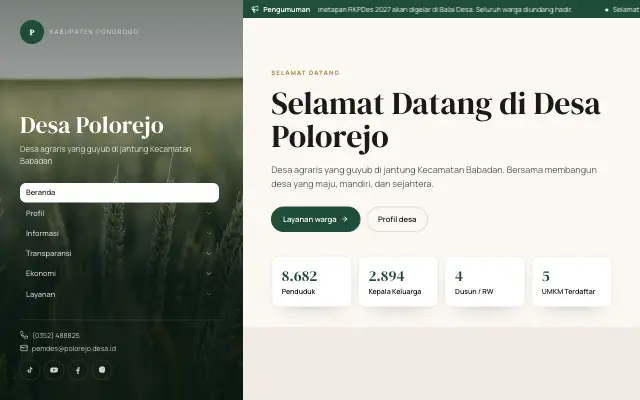The image size is (640, 400).
Task: Expand the Ekonomi menu chevron
Action: [x=209, y=273]
